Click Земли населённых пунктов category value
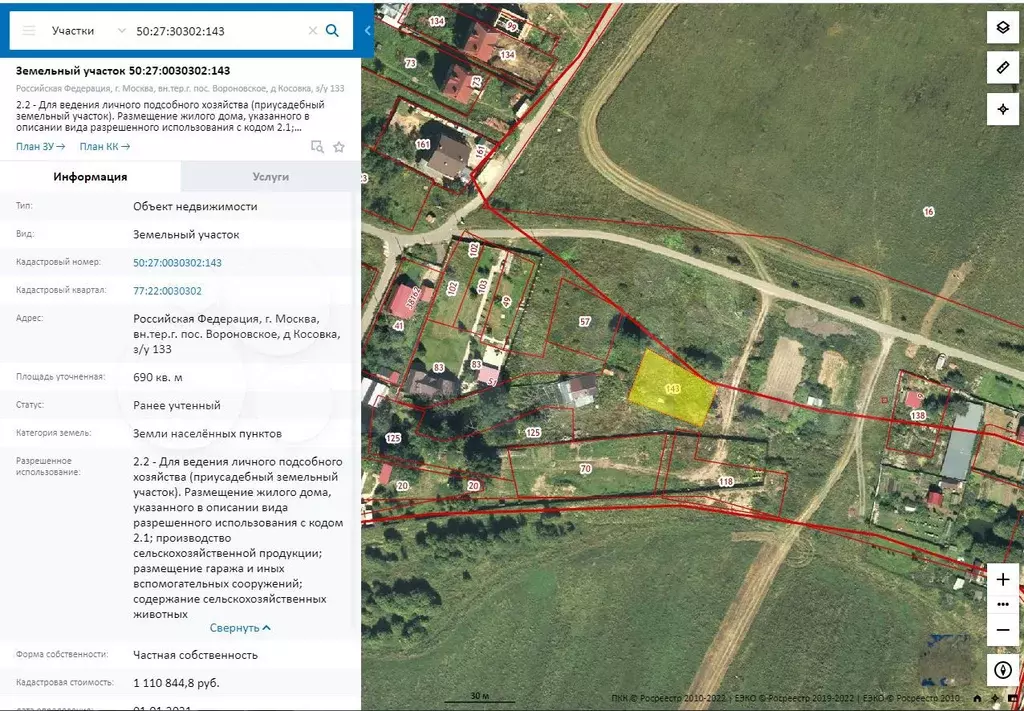 (x=208, y=434)
